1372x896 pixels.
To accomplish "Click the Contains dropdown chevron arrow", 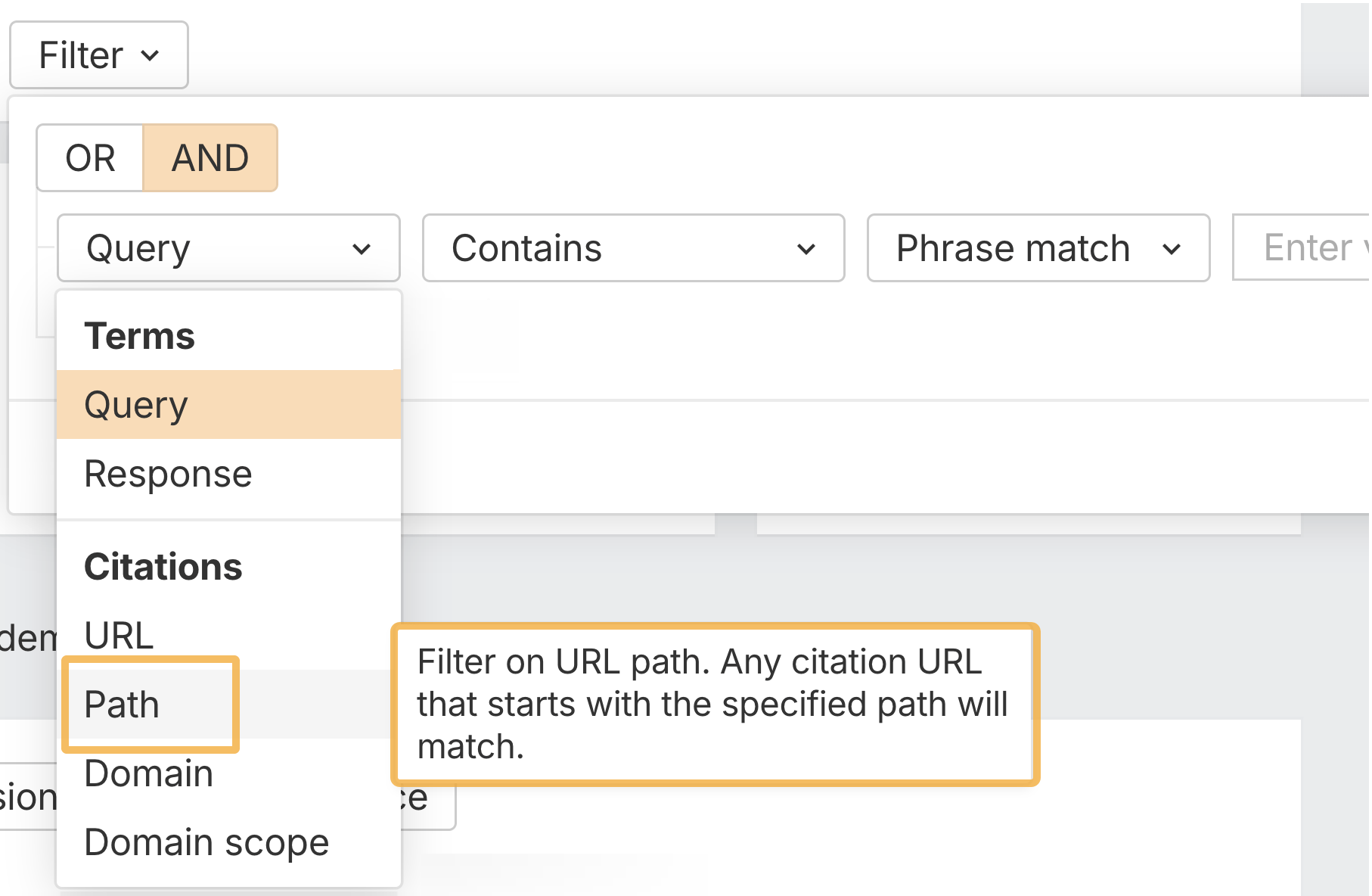I will (x=806, y=249).
